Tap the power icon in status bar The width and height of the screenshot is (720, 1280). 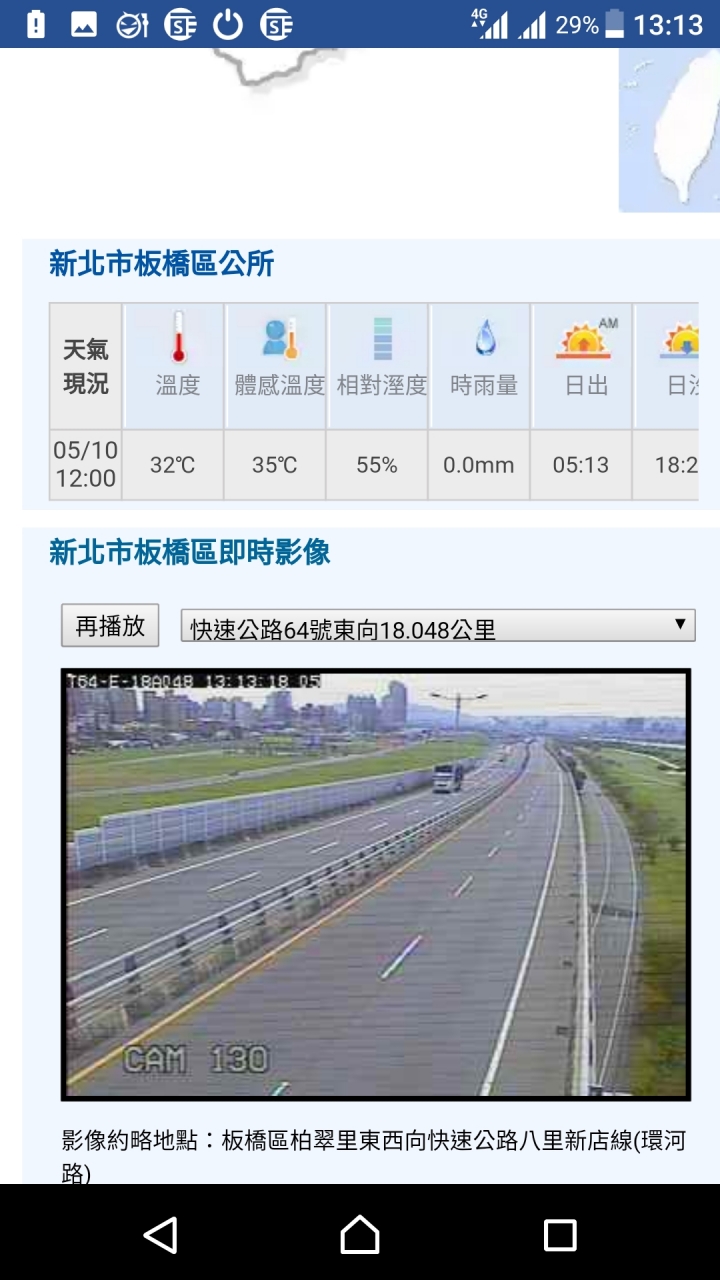pyautogui.click(x=228, y=24)
